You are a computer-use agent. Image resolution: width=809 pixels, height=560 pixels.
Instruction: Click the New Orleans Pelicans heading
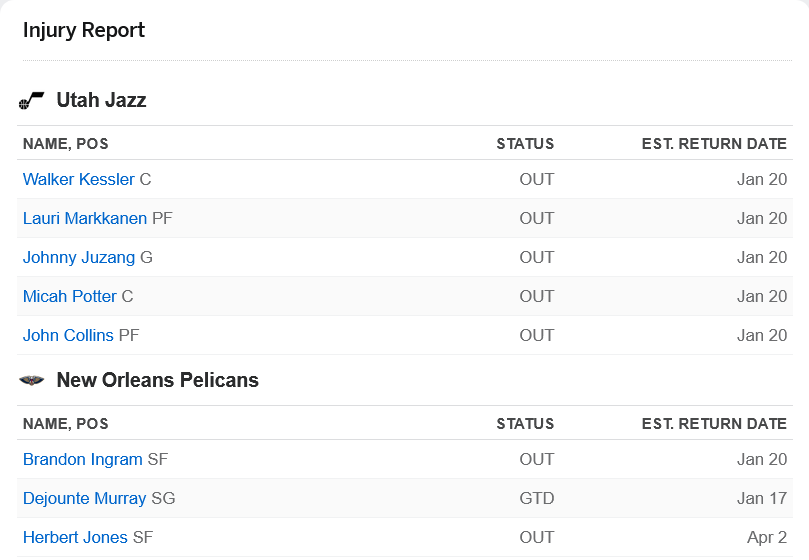click(157, 380)
